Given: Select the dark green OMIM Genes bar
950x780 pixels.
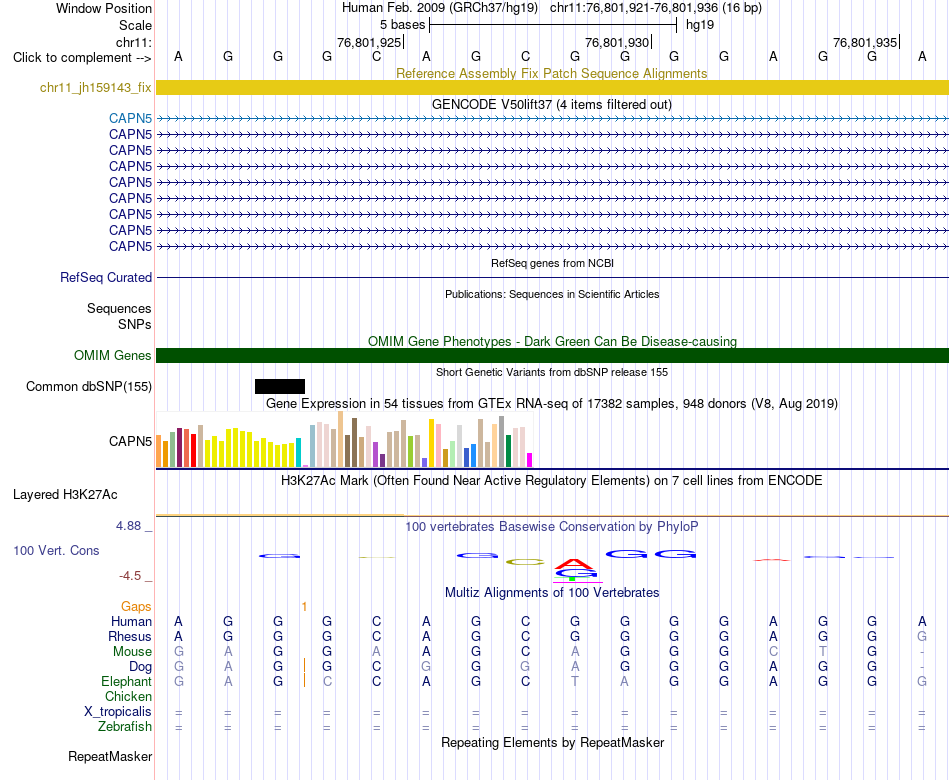Looking at the screenshot, I should [x=552, y=355].
